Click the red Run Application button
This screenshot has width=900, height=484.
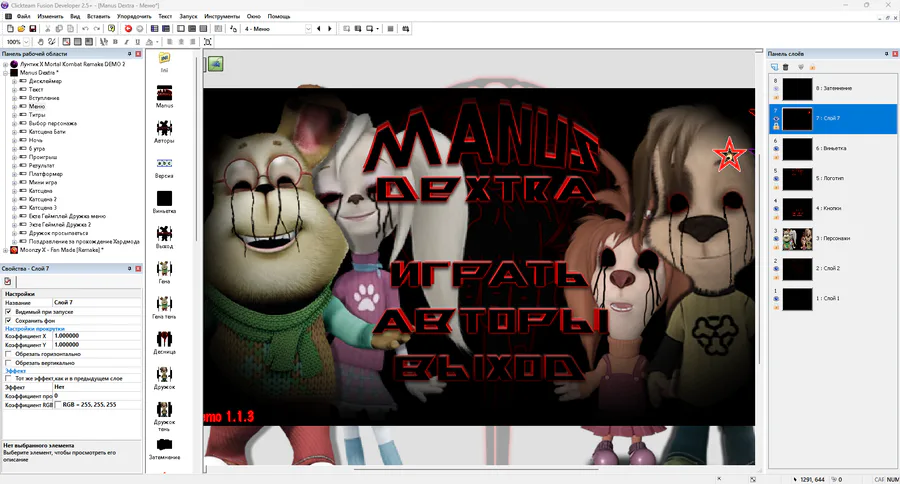coord(128,29)
